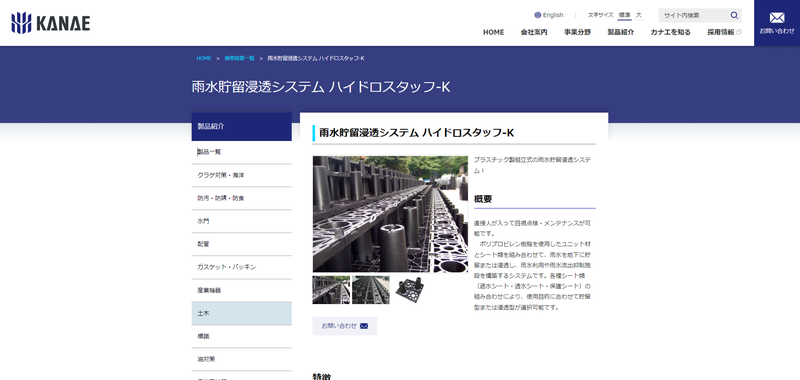This screenshot has width=800, height=380.
Task: Select 油対策 in the sidebar
Action: click(241, 360)
